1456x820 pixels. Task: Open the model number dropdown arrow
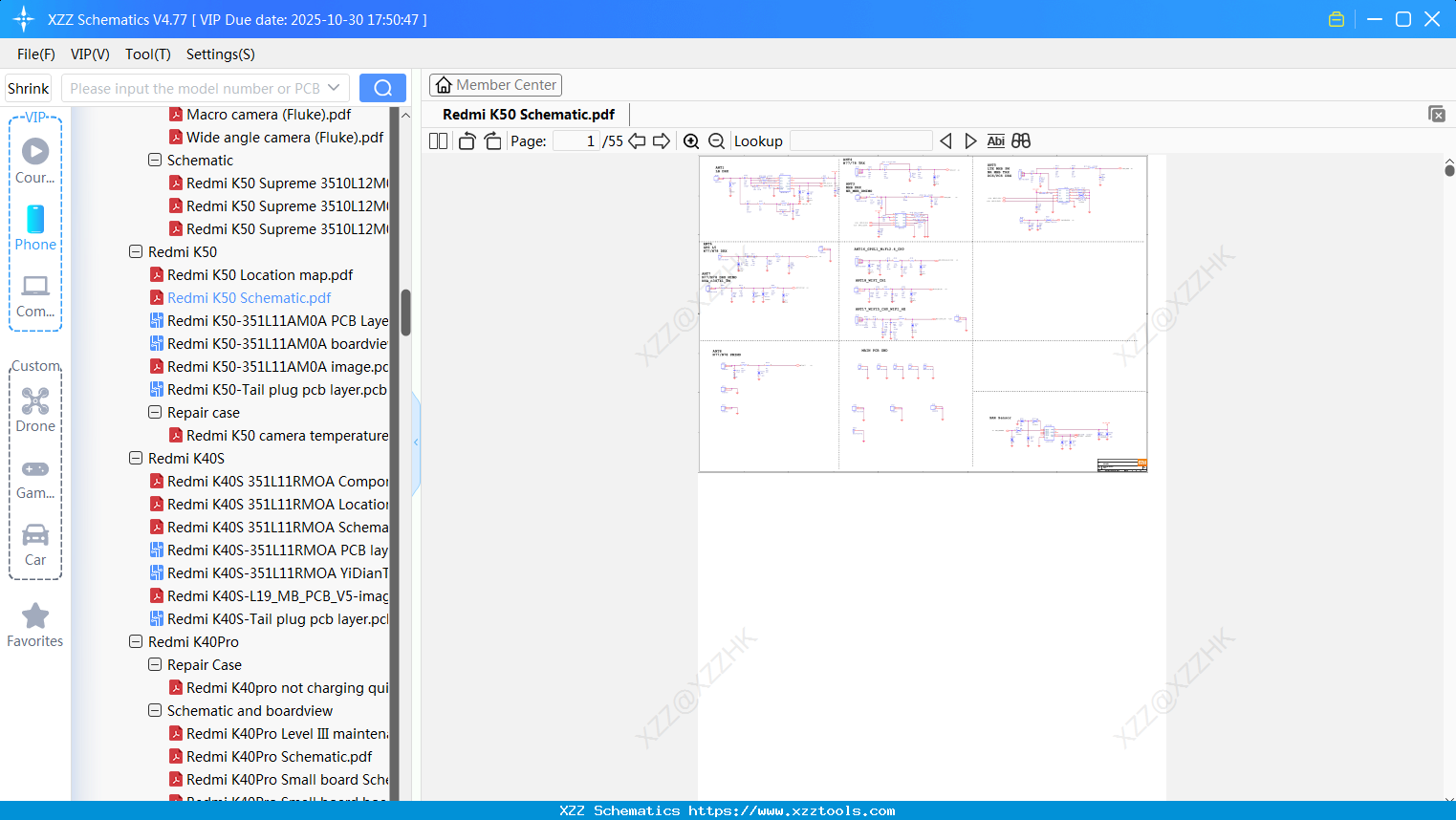pos(334,88)
